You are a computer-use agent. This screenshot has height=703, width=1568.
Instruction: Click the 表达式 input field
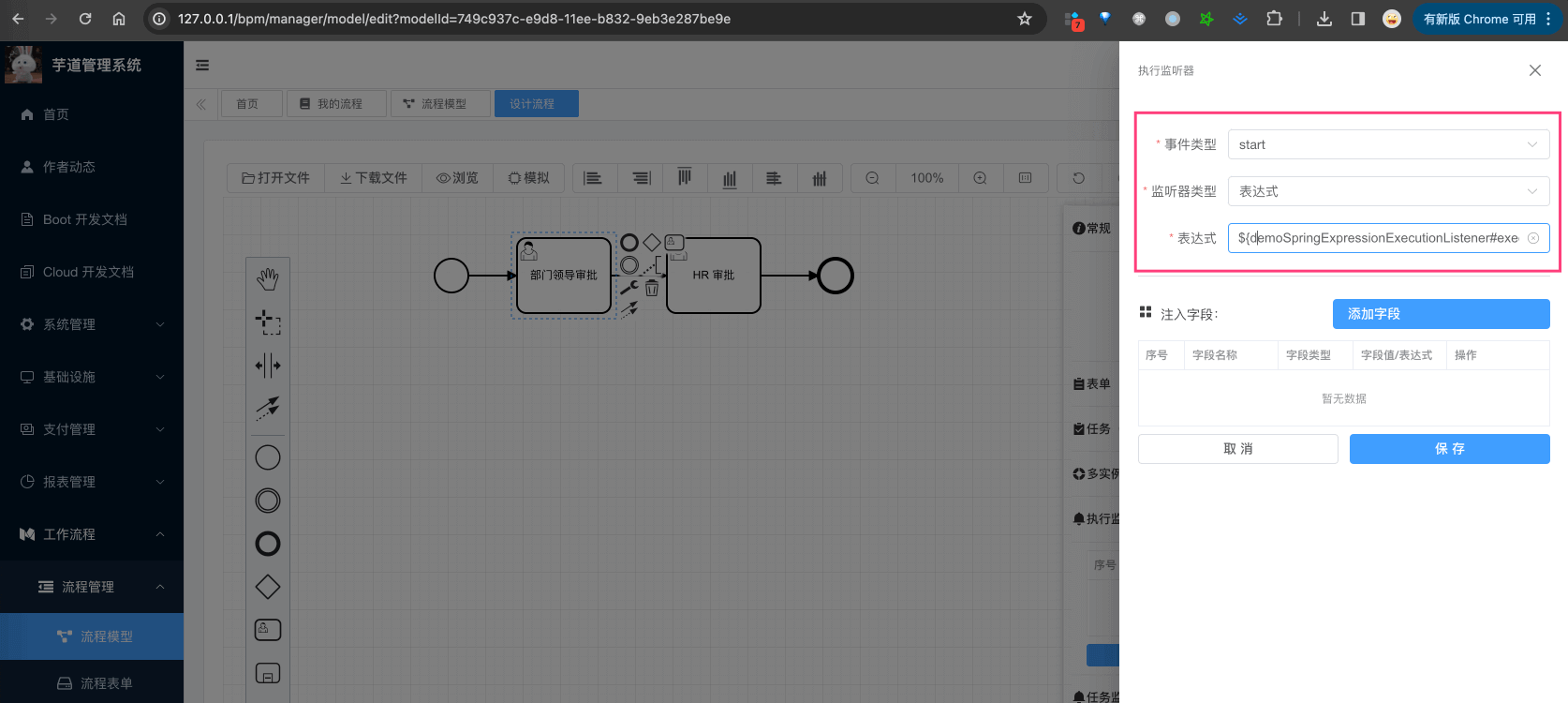point(1377,238)
